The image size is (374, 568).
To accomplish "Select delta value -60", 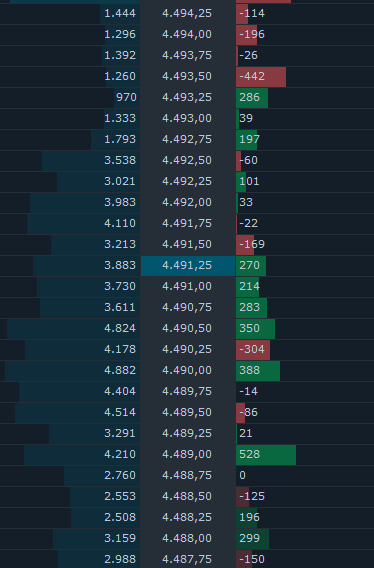I will click(249, 160).
